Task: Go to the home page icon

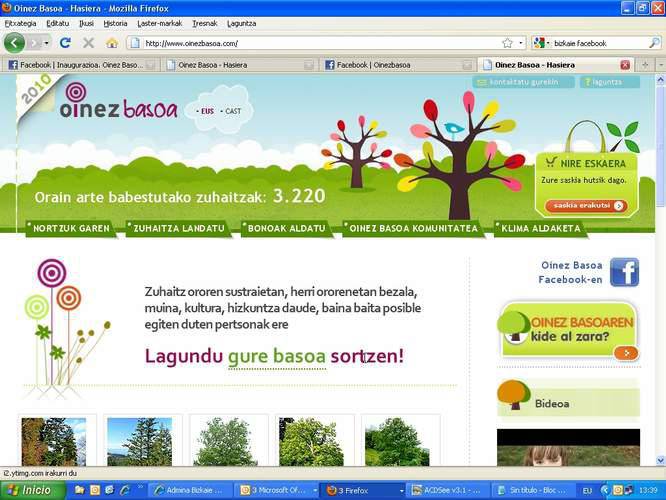Action: point(112,42)
